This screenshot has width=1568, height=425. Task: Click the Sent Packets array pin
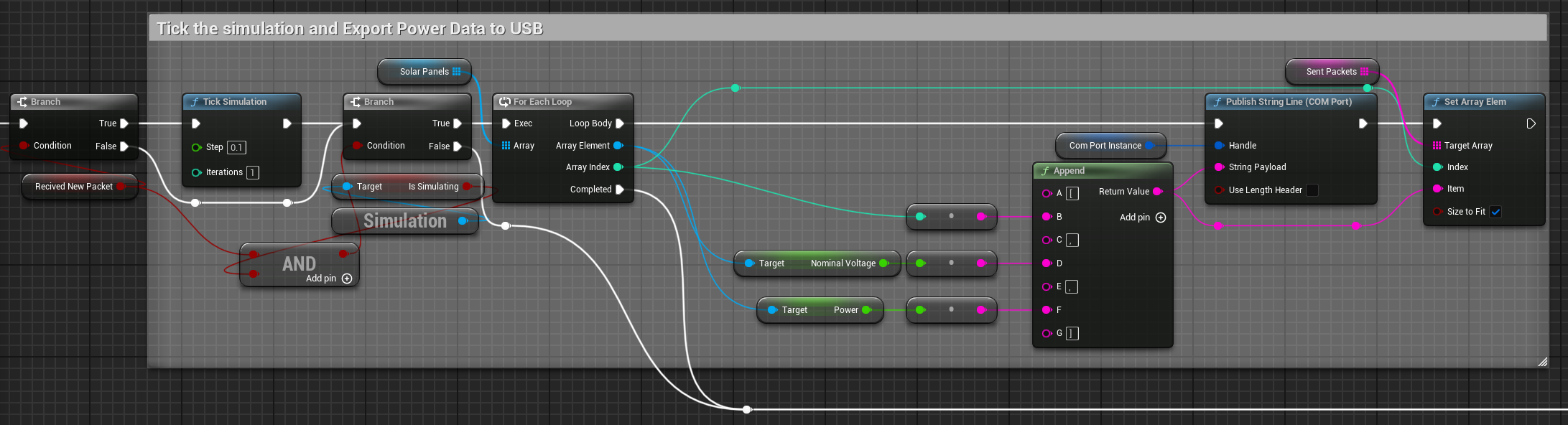1365,72
